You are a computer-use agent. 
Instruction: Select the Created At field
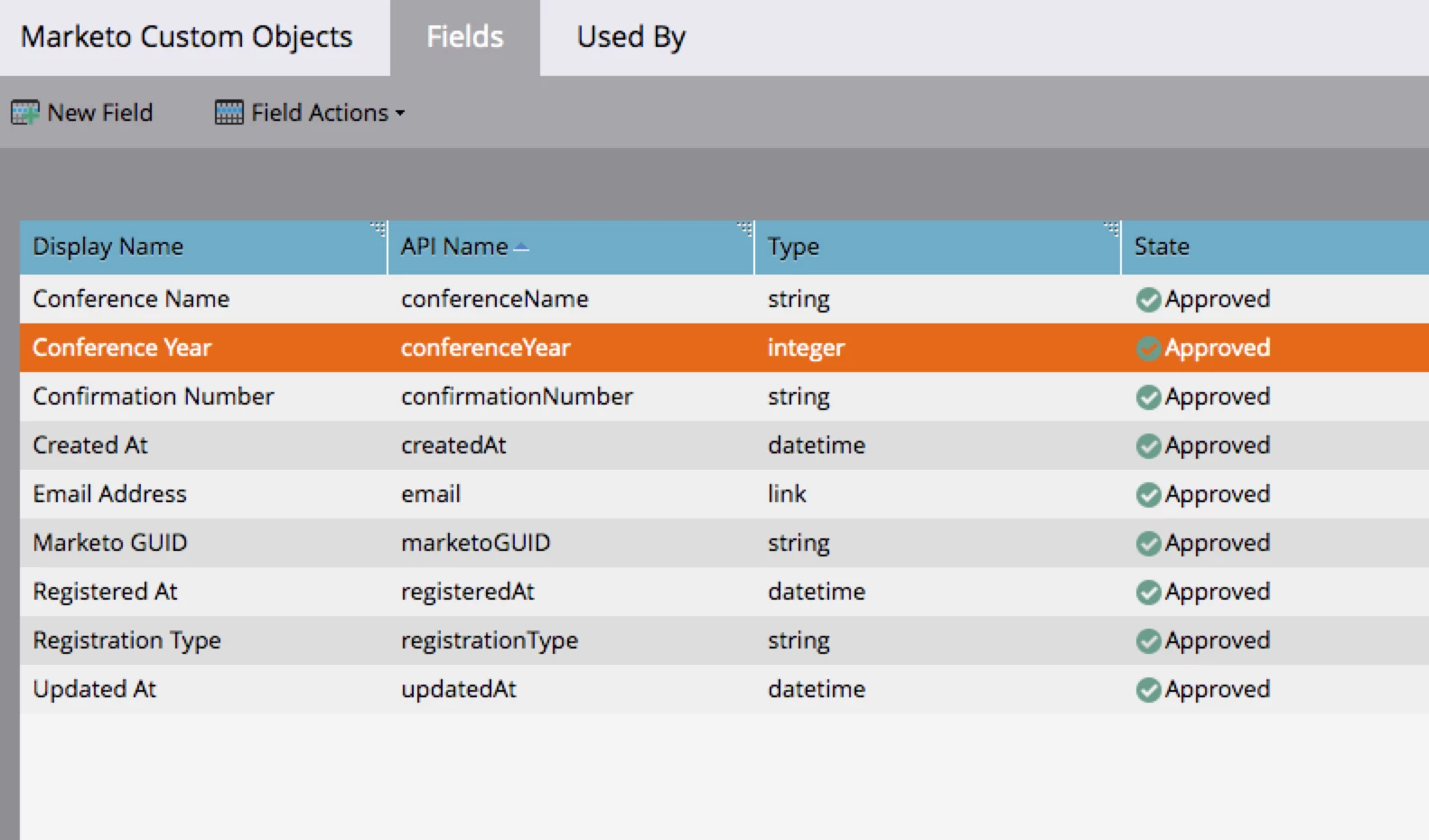[x=90, y=445]
